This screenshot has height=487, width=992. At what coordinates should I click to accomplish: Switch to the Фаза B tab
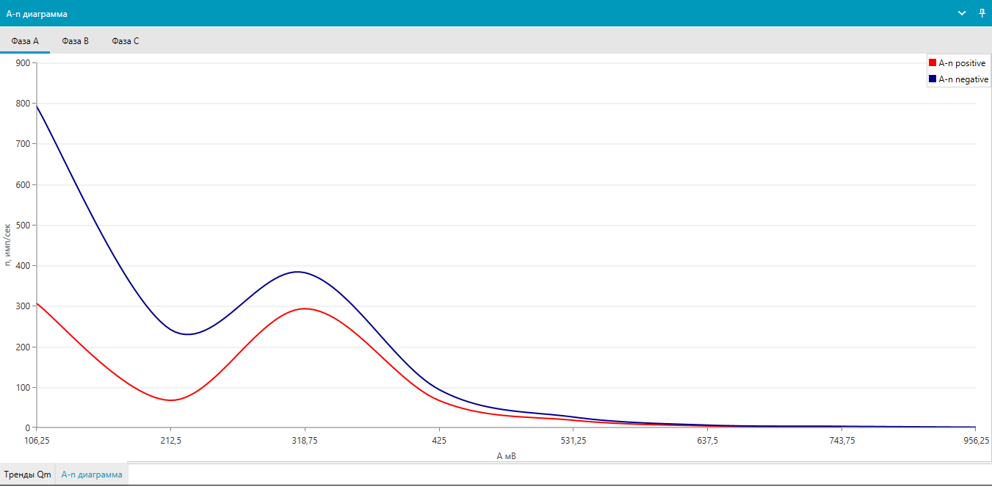point(75,40)
